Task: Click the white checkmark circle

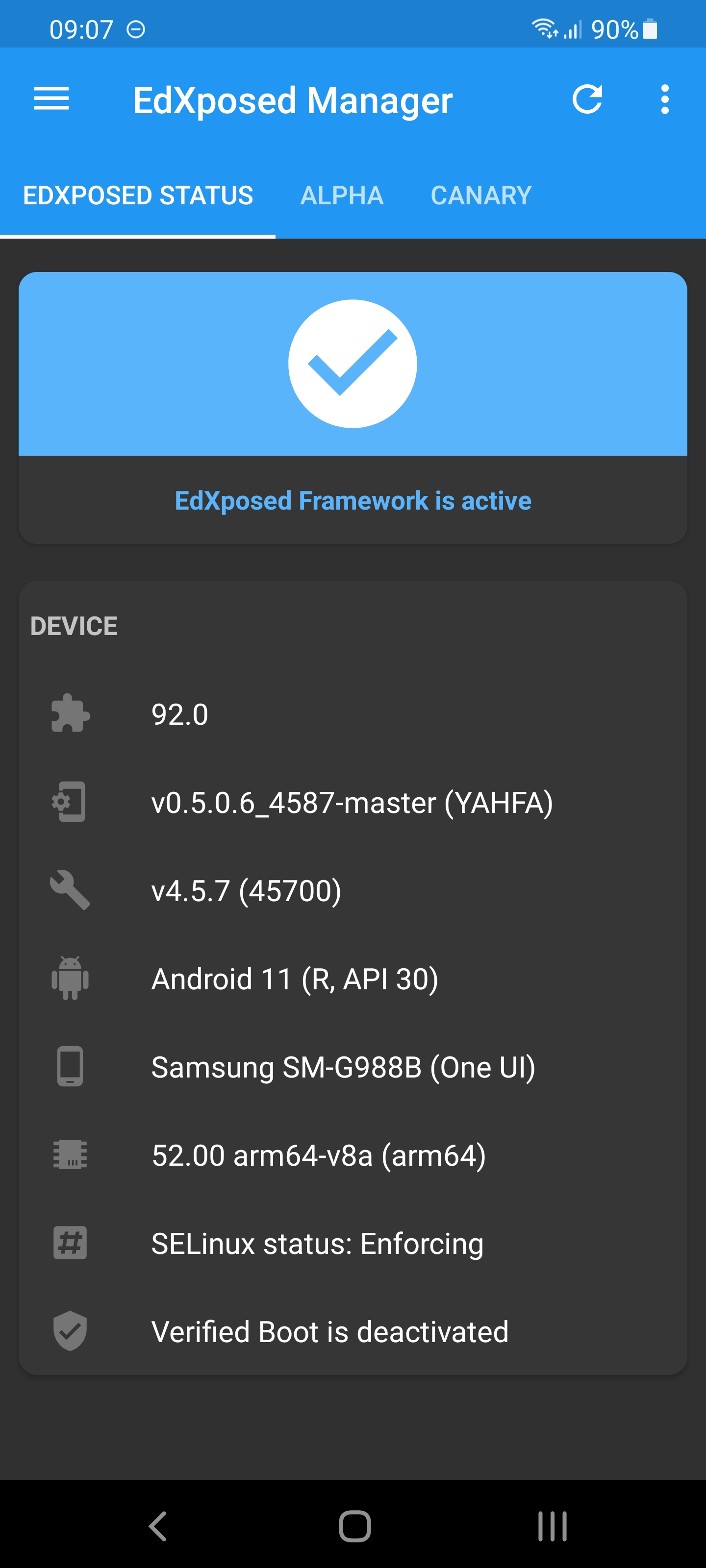Action: pos(353,364)
